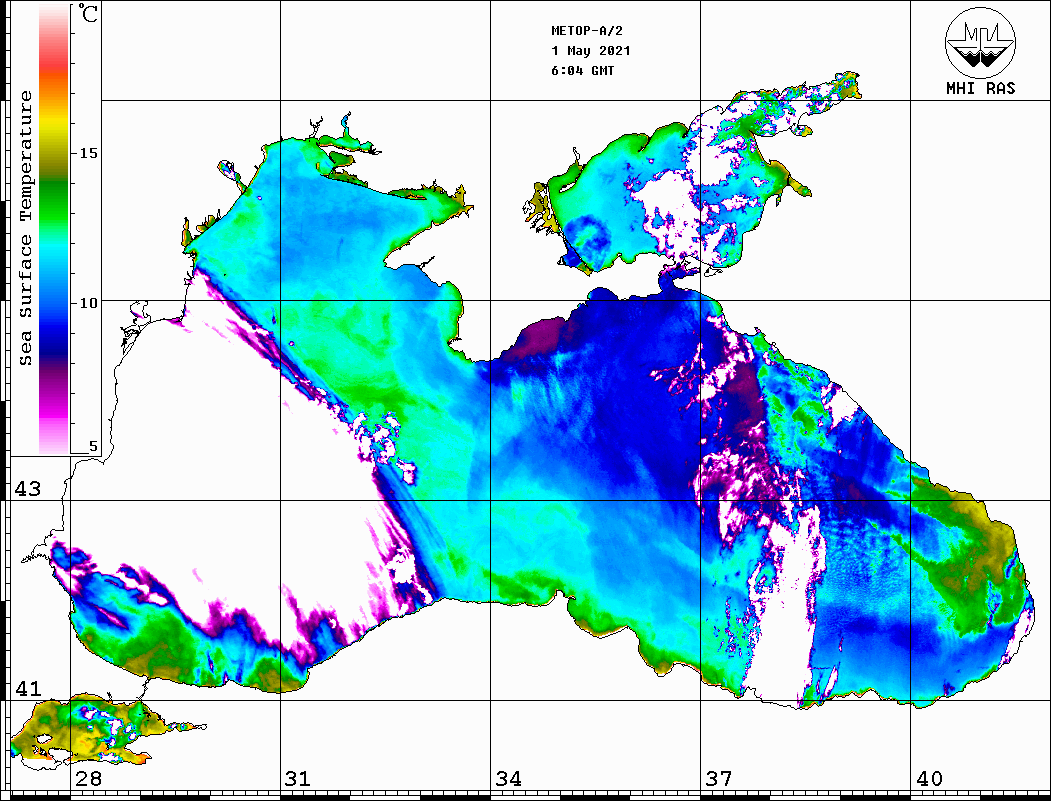Click the °C unit label
The width and height of the screenshot is (1051, 801).
point(88,13)
